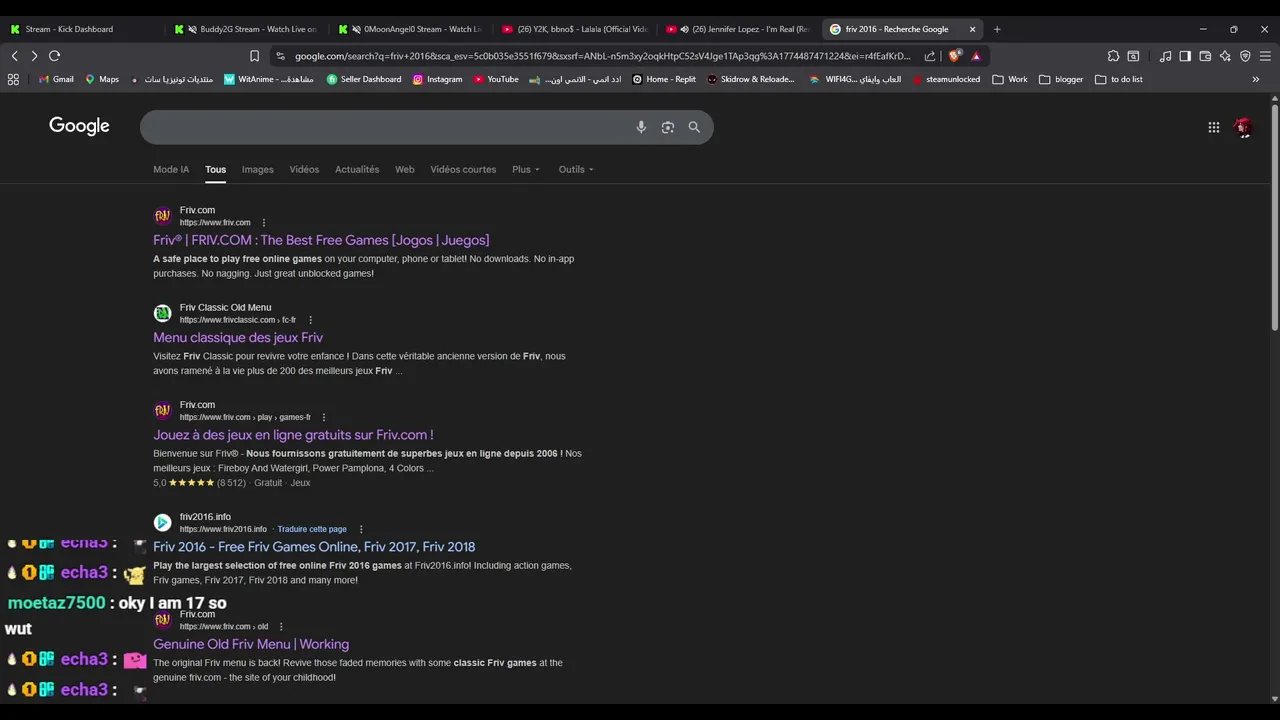This screenshot has height=720, width=1280.
Task: Open Jouez à des jeux en ligne link
Action: [293, 435]
